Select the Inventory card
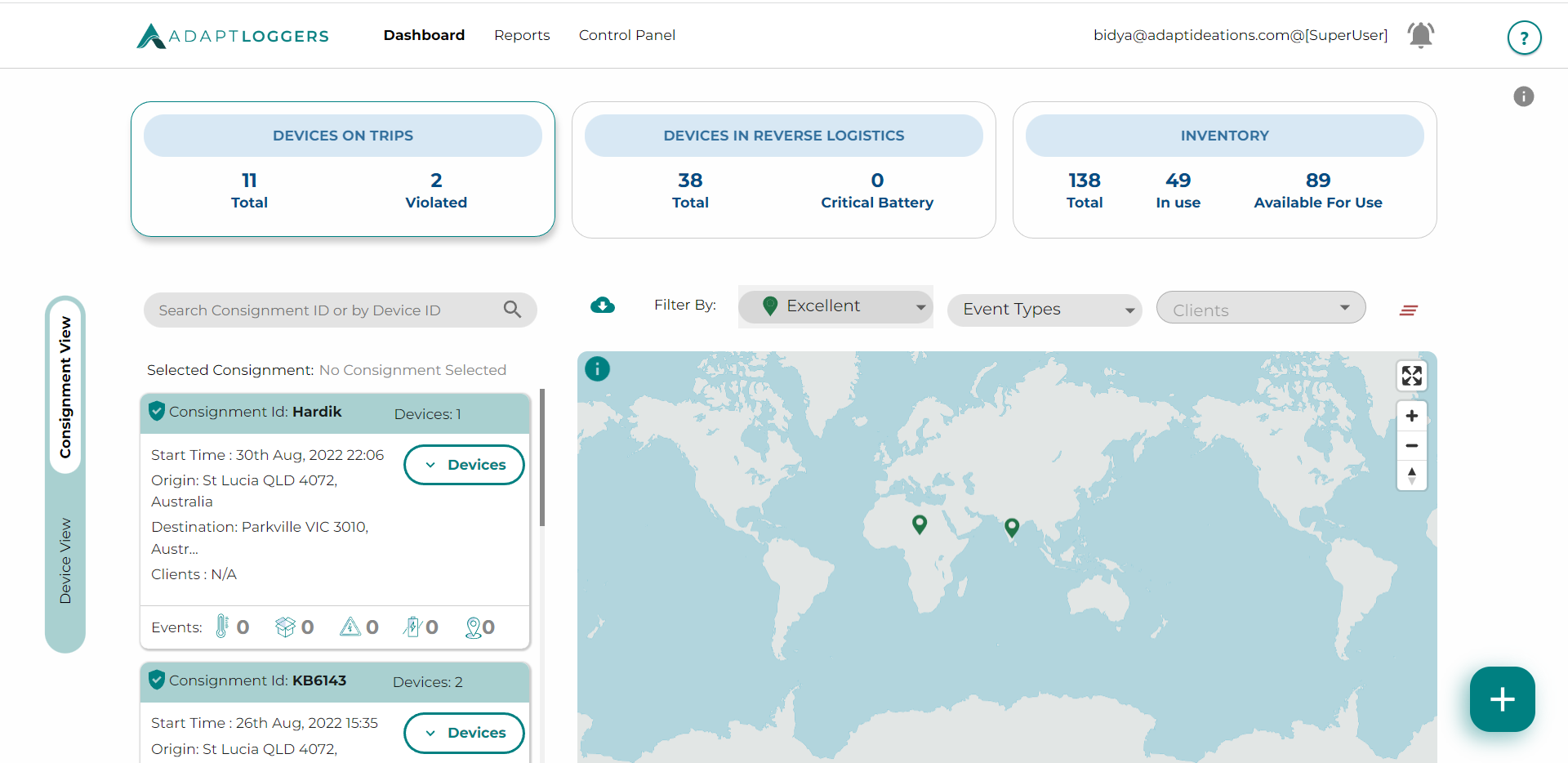 coord(1225,170)
